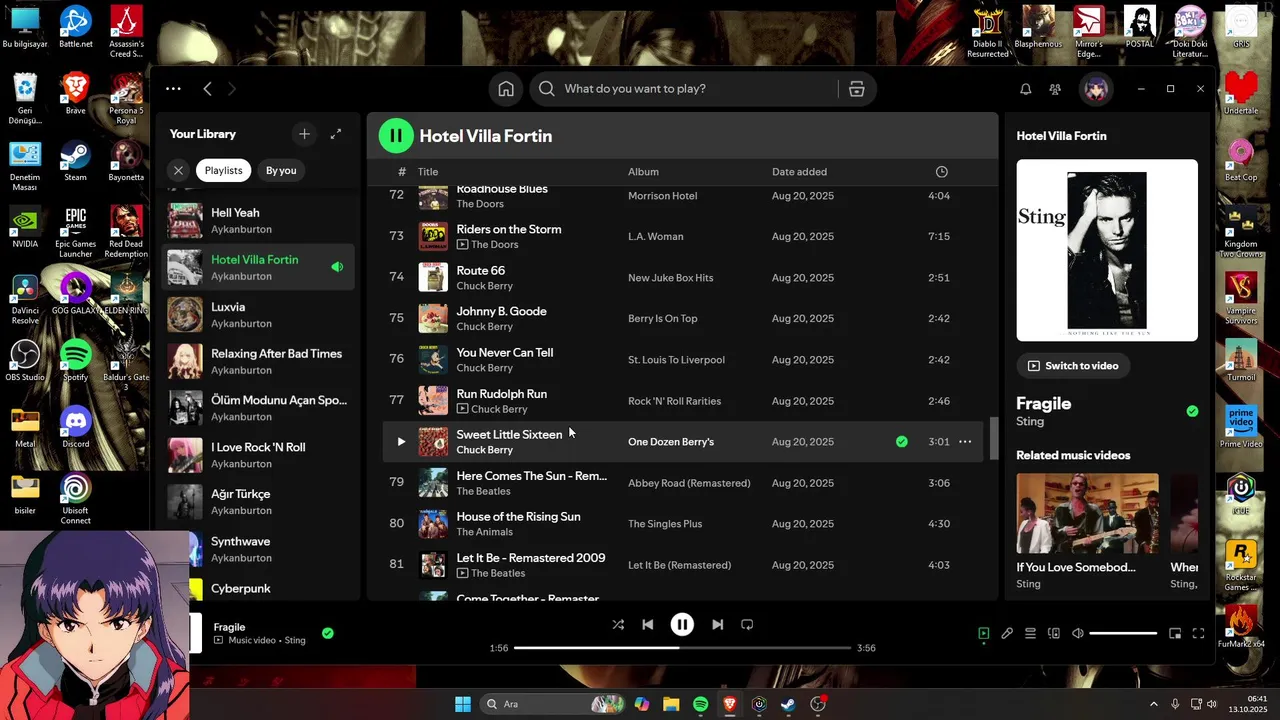Toggle the Now Playing view
The height and width of the screenshot is (720, 1280).
pyautogui.click(x=983, y=633)
